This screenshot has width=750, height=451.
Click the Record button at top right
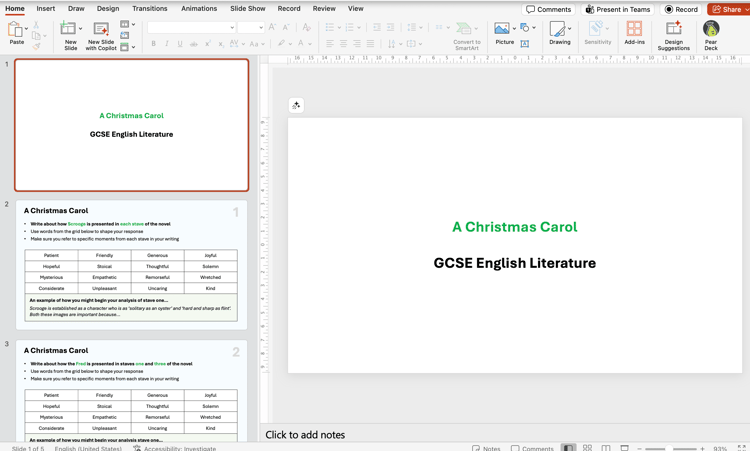pos(681,9)
